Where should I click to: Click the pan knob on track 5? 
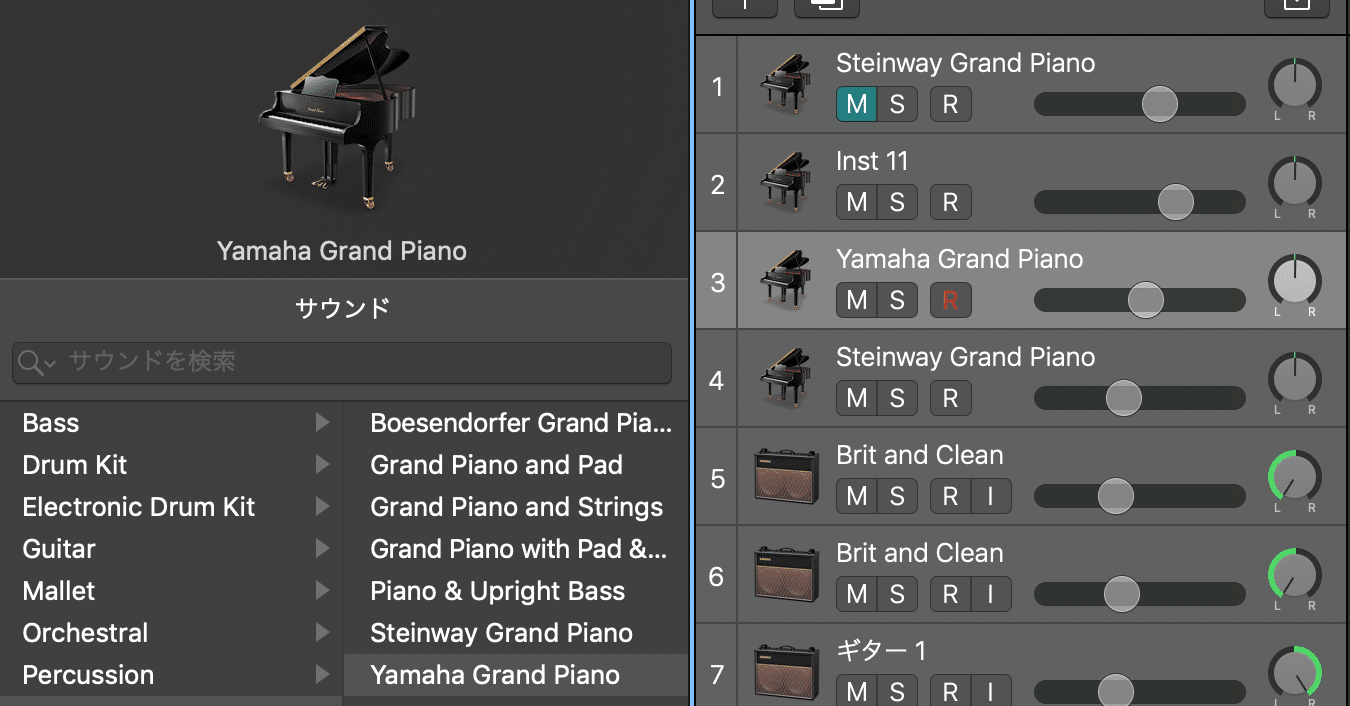(x=1294, y=477)
